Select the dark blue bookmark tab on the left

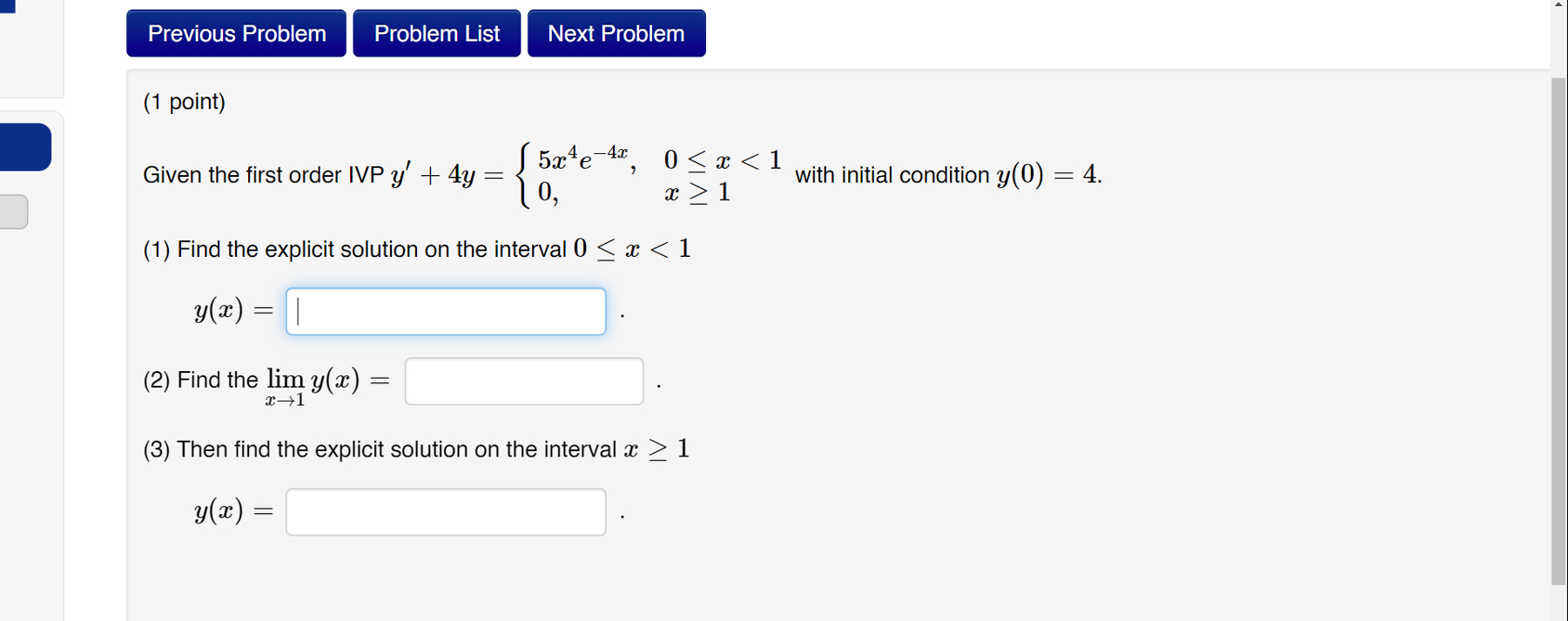coord(24,147)
